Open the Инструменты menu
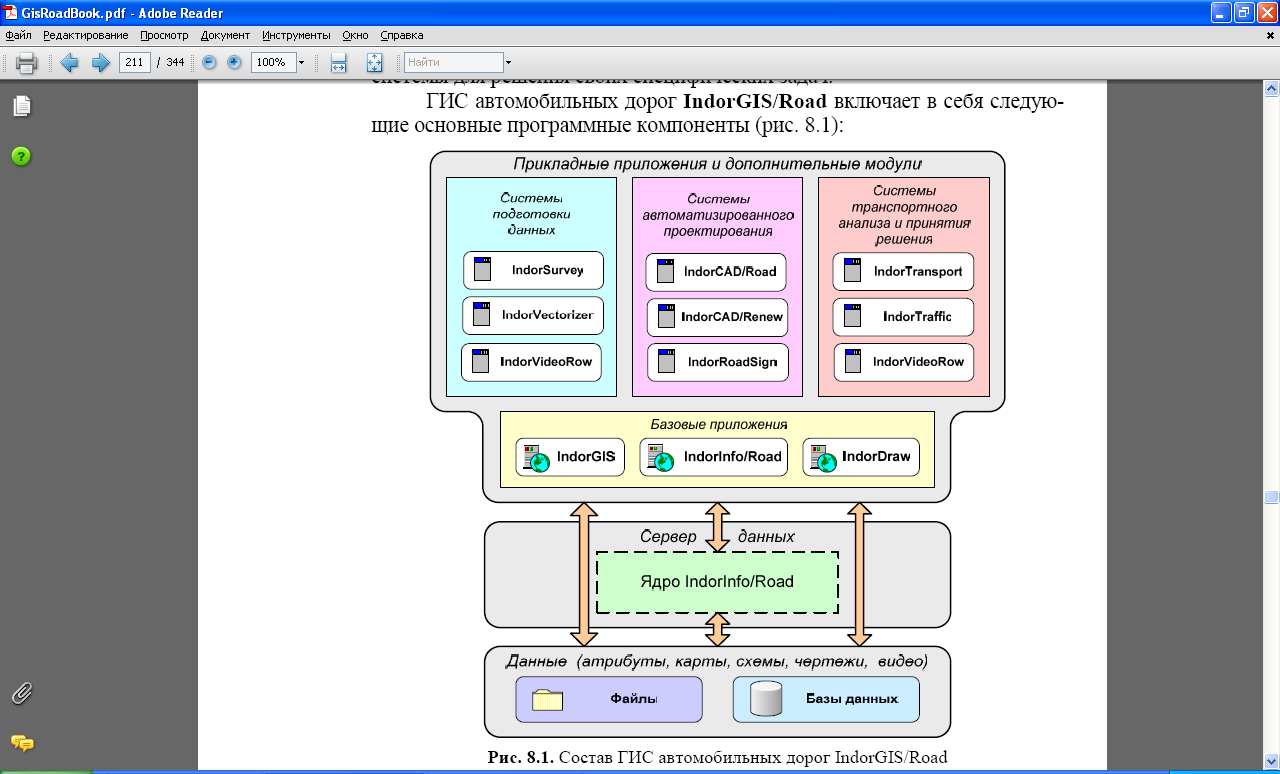The height and width of the screenshot is (774, 1280). tap(296, 35)
